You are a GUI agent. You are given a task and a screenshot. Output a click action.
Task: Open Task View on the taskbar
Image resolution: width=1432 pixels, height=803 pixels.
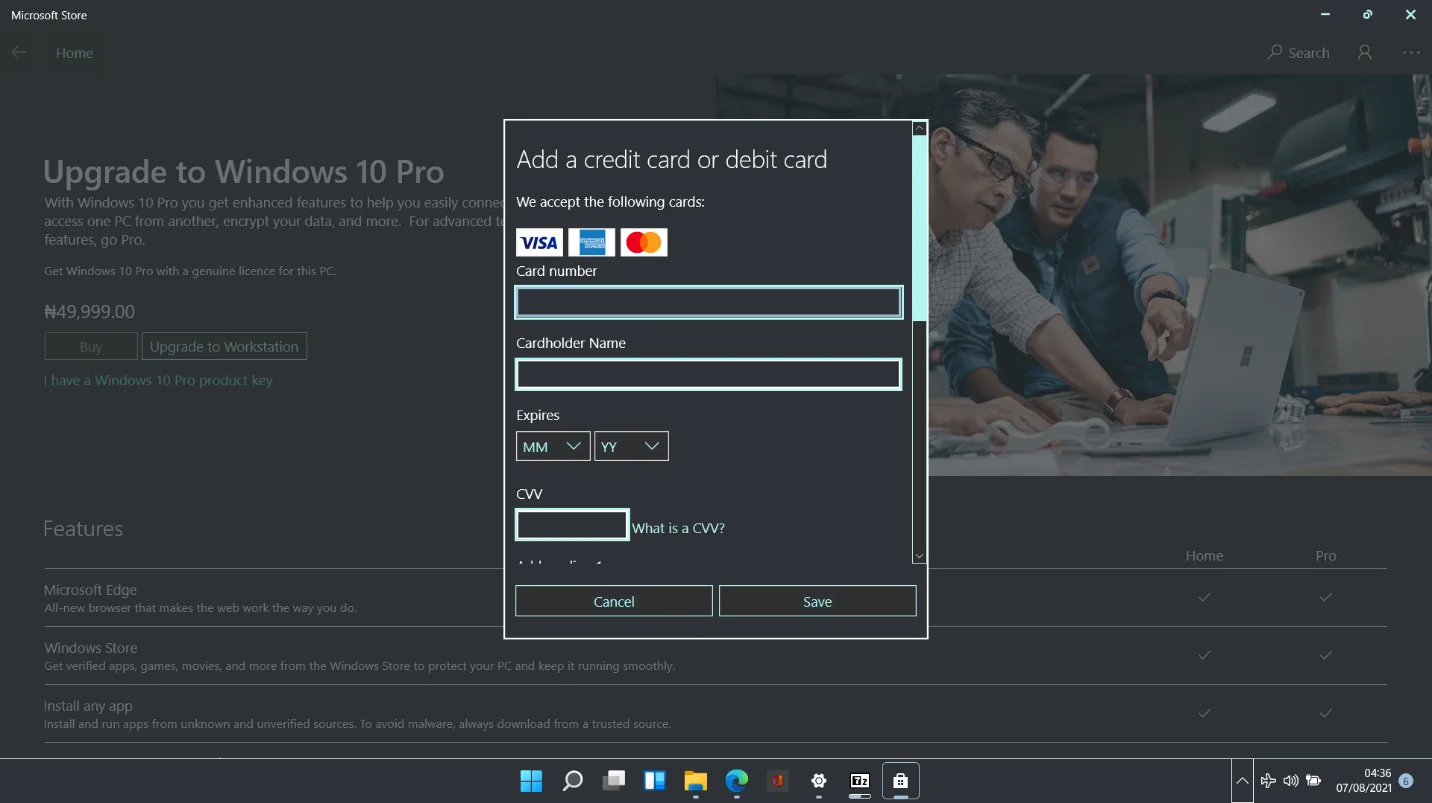(x=614, y=781)
